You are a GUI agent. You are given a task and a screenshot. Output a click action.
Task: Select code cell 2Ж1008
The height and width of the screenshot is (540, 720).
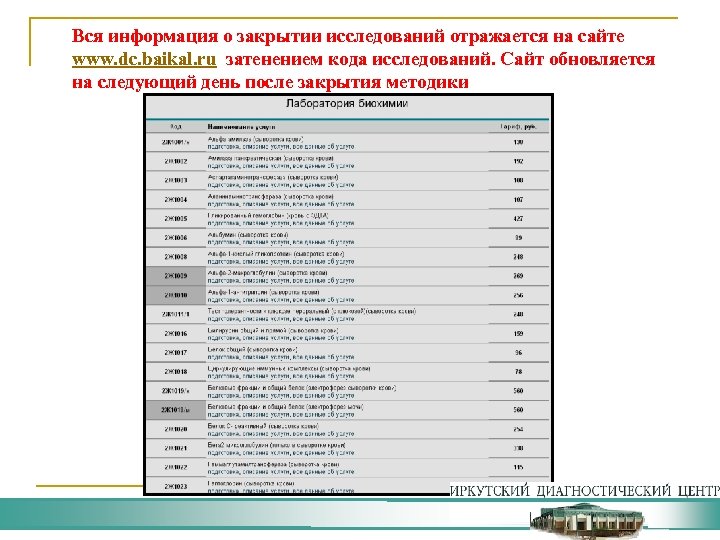point(176,257)
